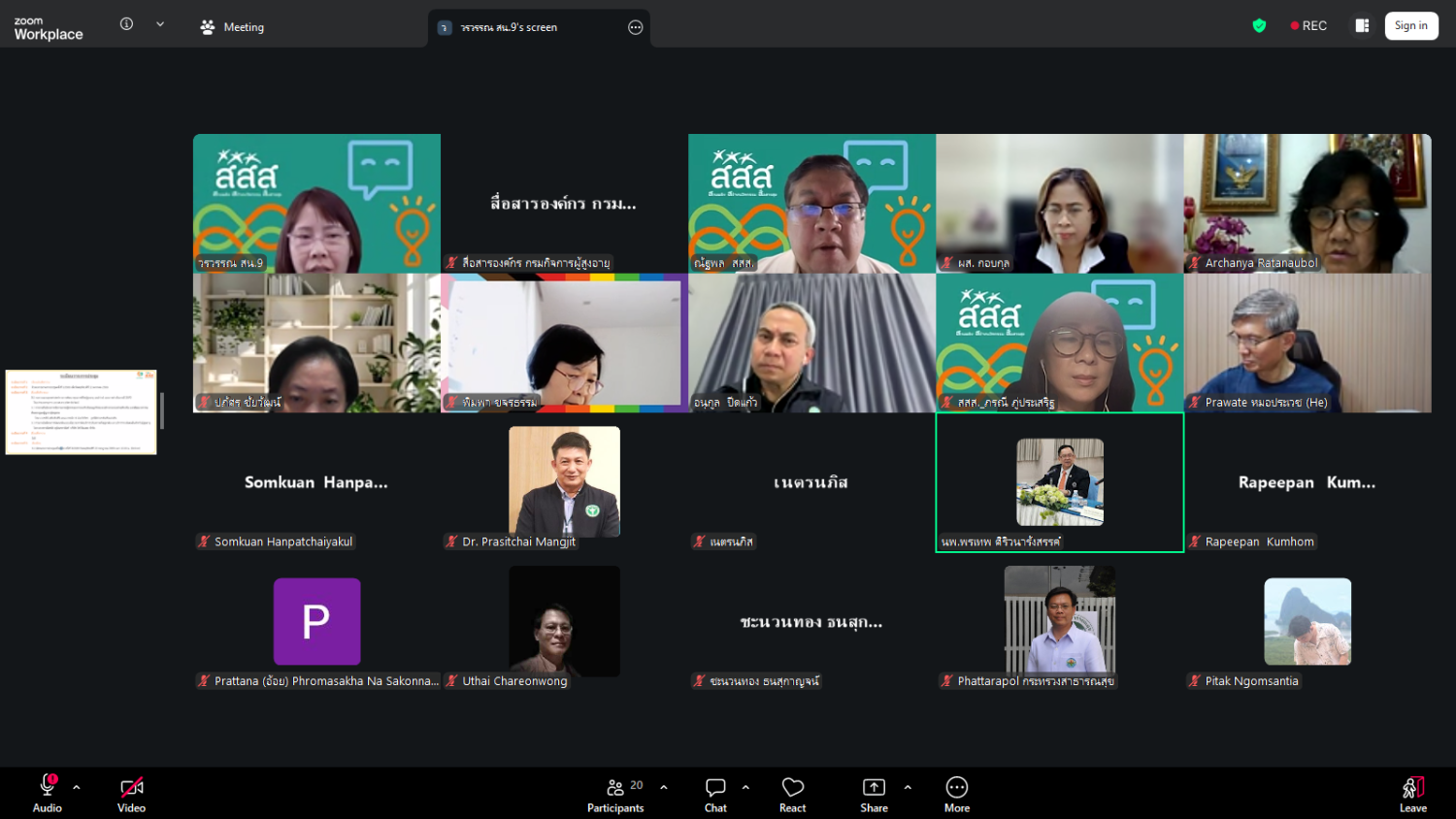This screenshot has height=819, width=1456.
Task: Switch to the Meeting tab
Action: click(232, 27)
